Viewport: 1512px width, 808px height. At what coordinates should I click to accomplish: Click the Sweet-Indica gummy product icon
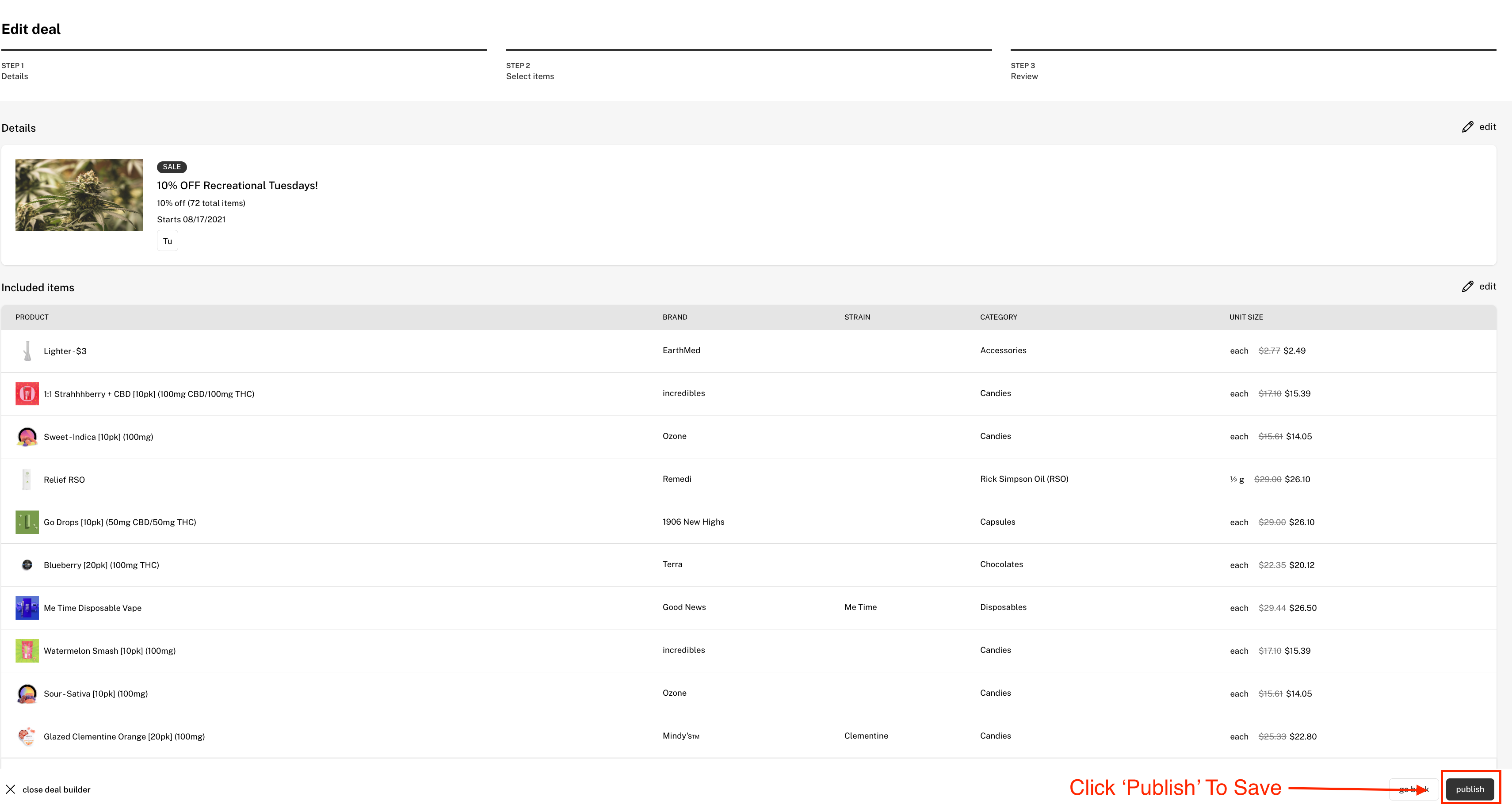pos(27,437)
